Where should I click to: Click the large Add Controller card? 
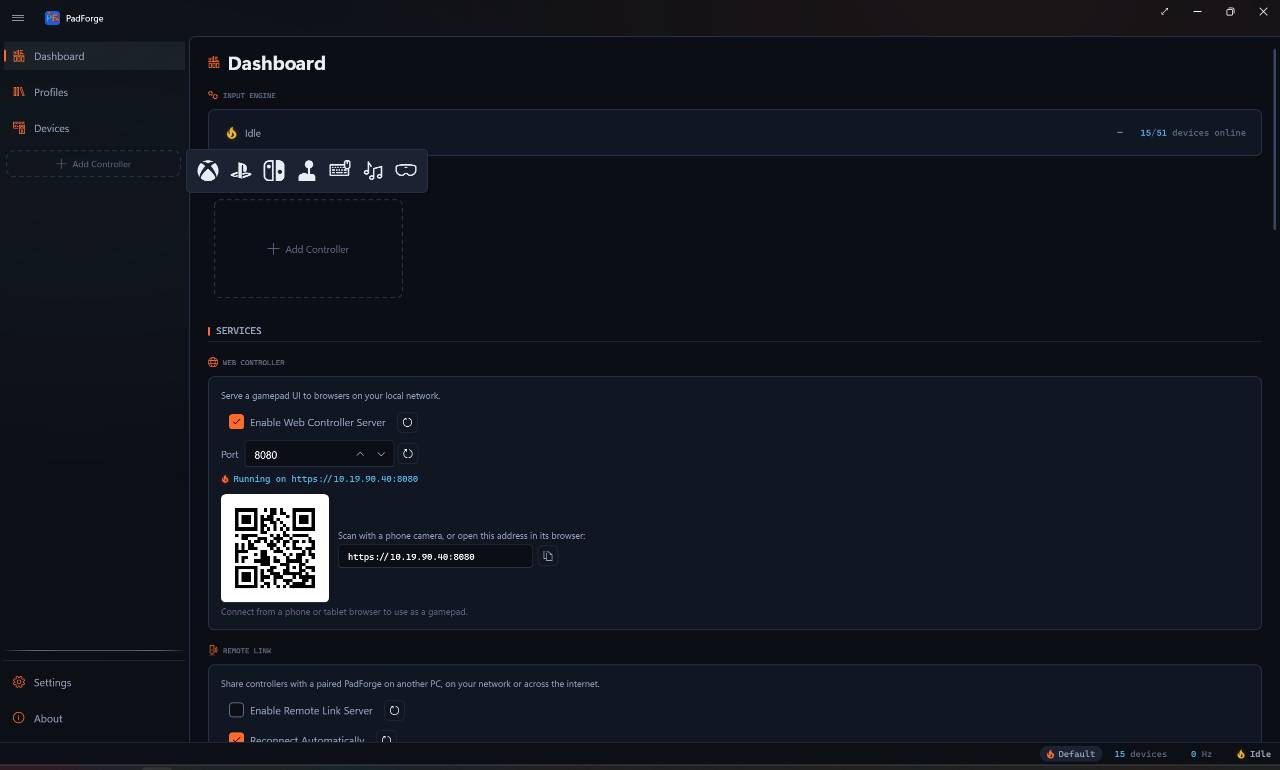pos(308,249)
